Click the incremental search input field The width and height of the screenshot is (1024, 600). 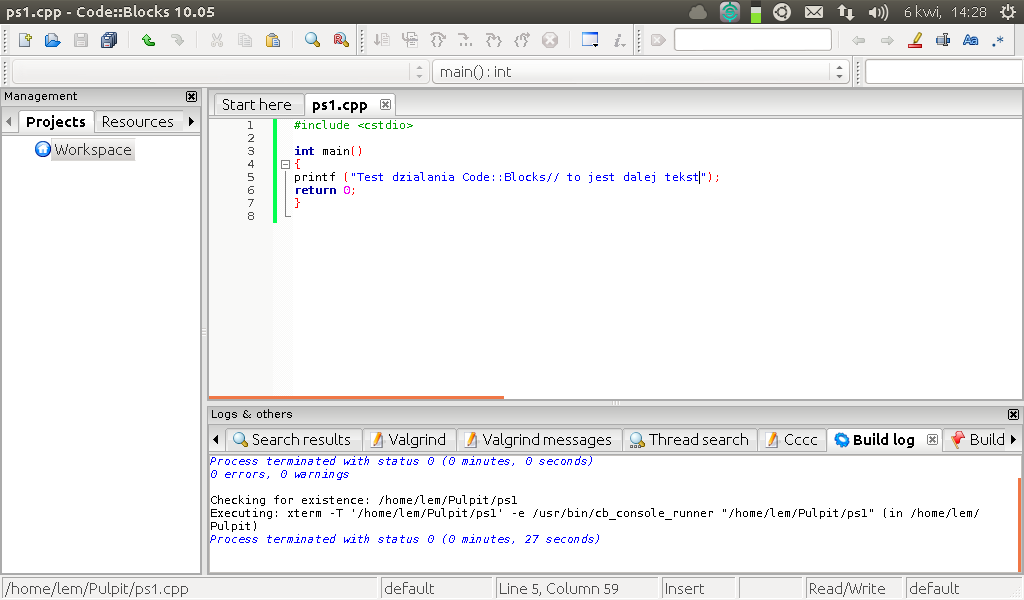tap(753, 39)
